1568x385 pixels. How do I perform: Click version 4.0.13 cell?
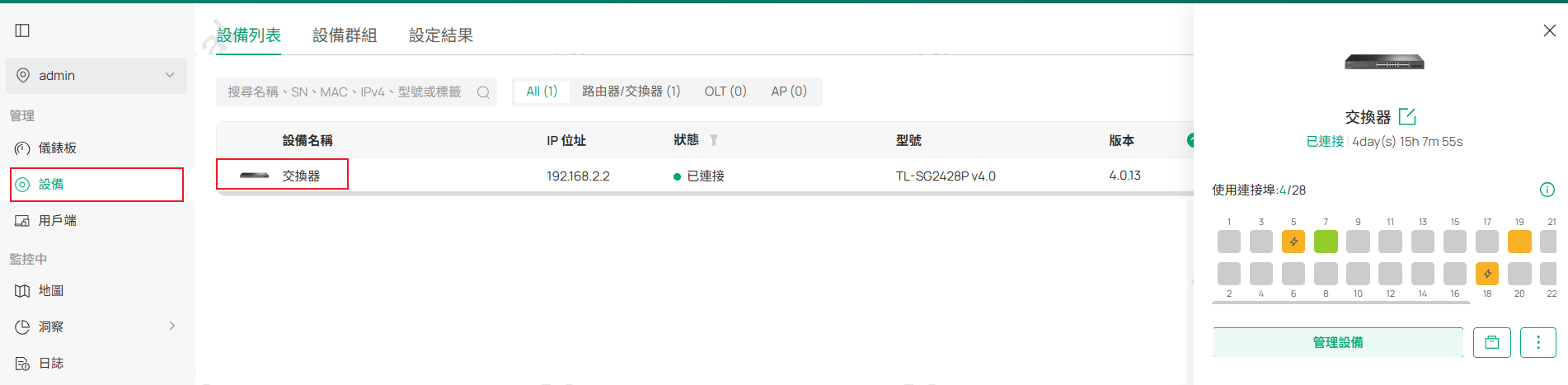1124,176
